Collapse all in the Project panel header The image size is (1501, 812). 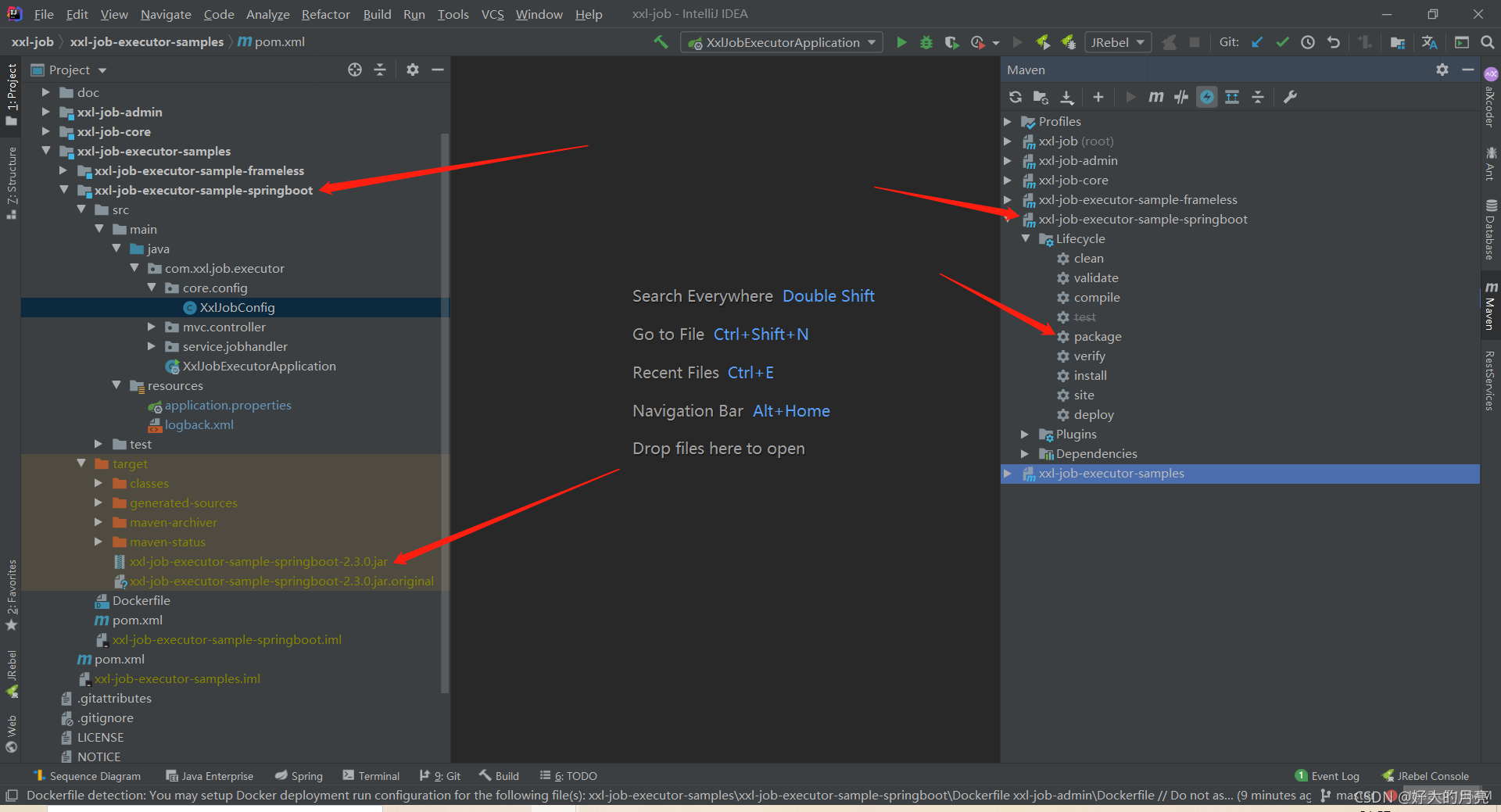point(380,70)
